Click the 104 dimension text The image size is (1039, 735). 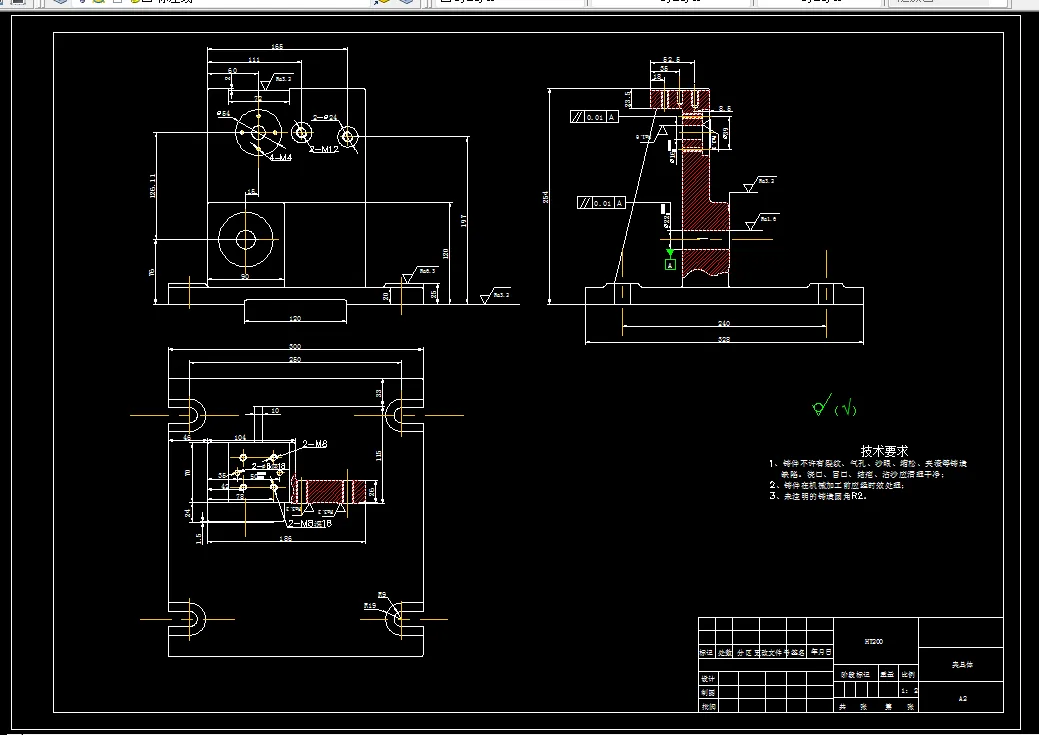(x=240, y=437)
